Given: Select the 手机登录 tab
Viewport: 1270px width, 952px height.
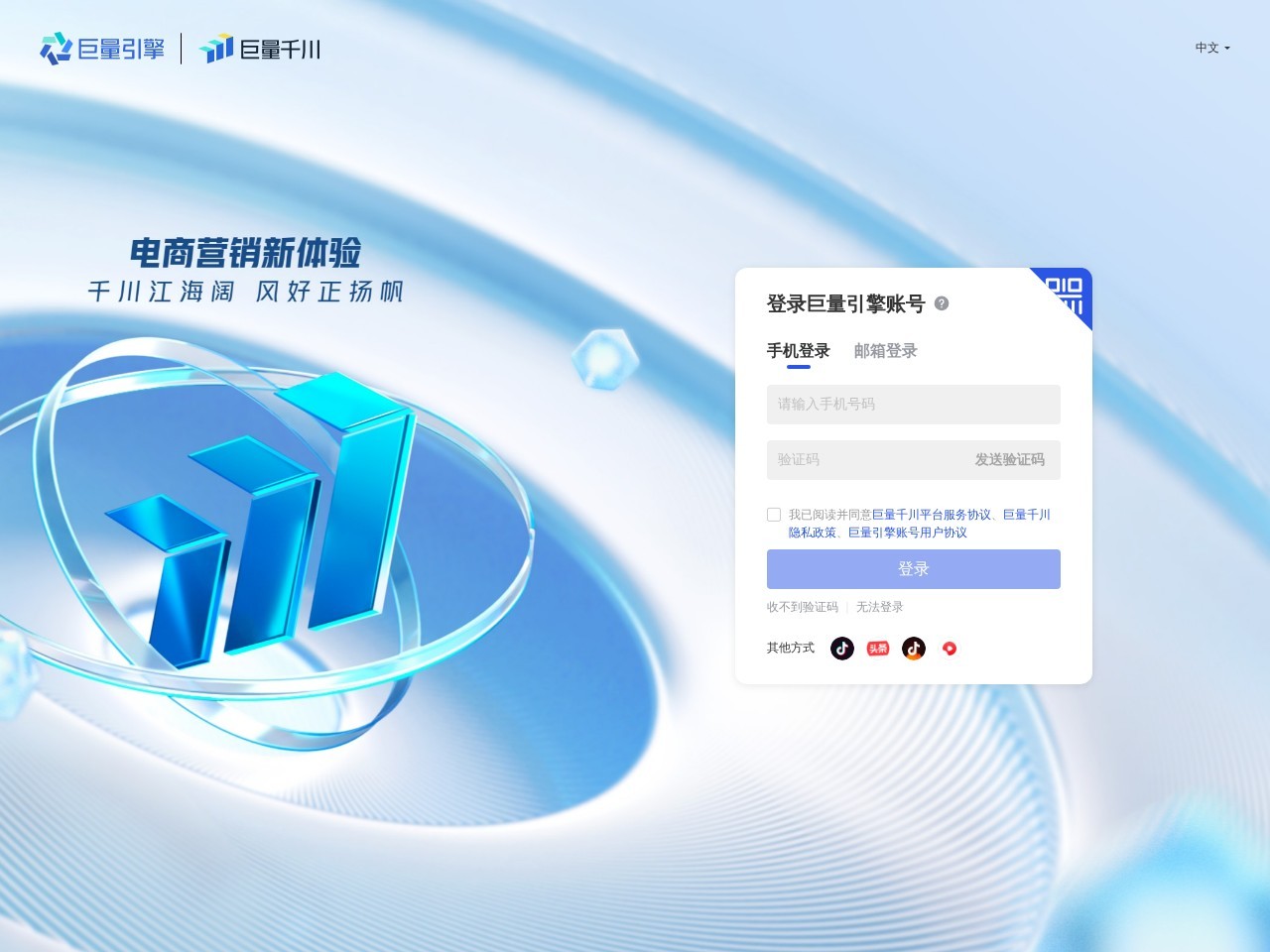Looking at the screenshot, I should point(799,351).
